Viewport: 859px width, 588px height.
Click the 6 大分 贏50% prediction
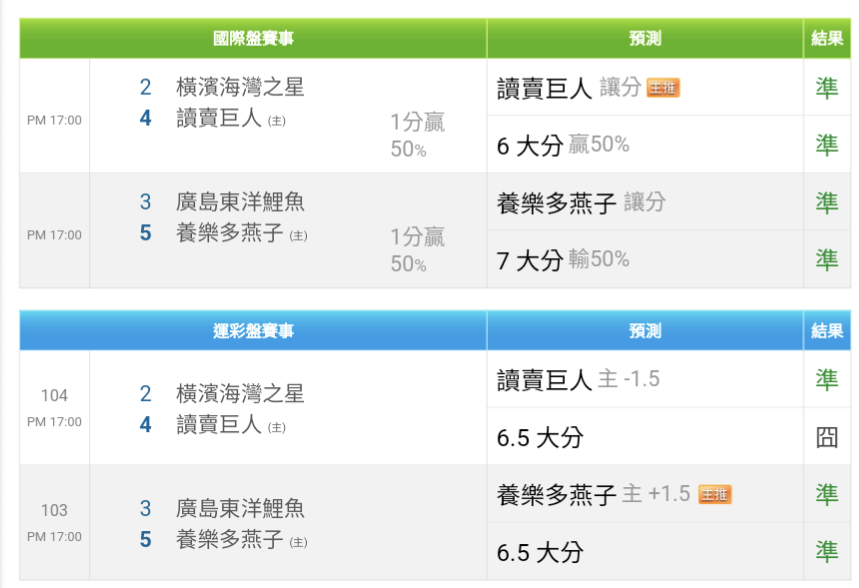[563, 145]
